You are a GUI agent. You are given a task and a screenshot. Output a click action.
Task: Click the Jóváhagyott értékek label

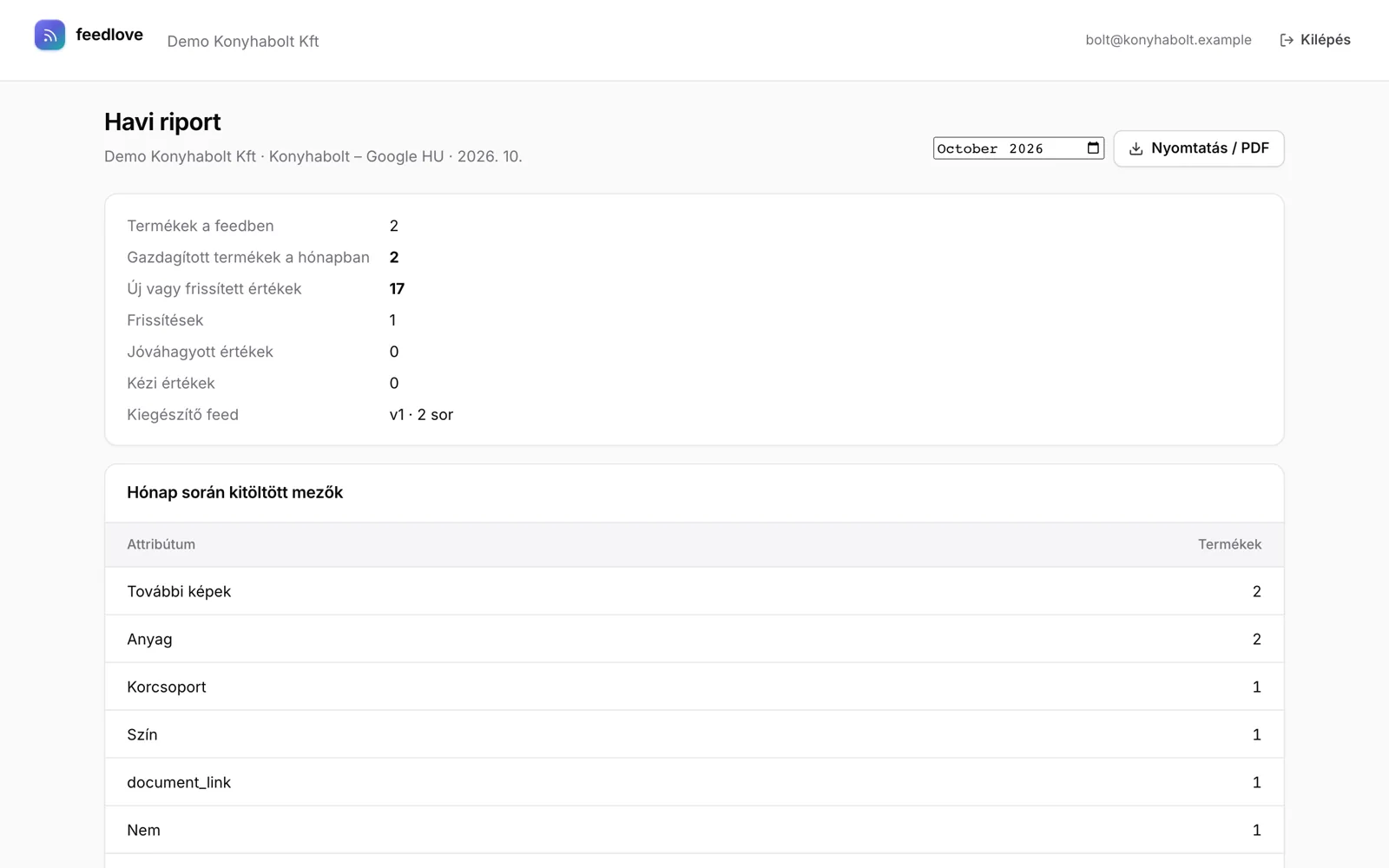click(x=200, y=352)
